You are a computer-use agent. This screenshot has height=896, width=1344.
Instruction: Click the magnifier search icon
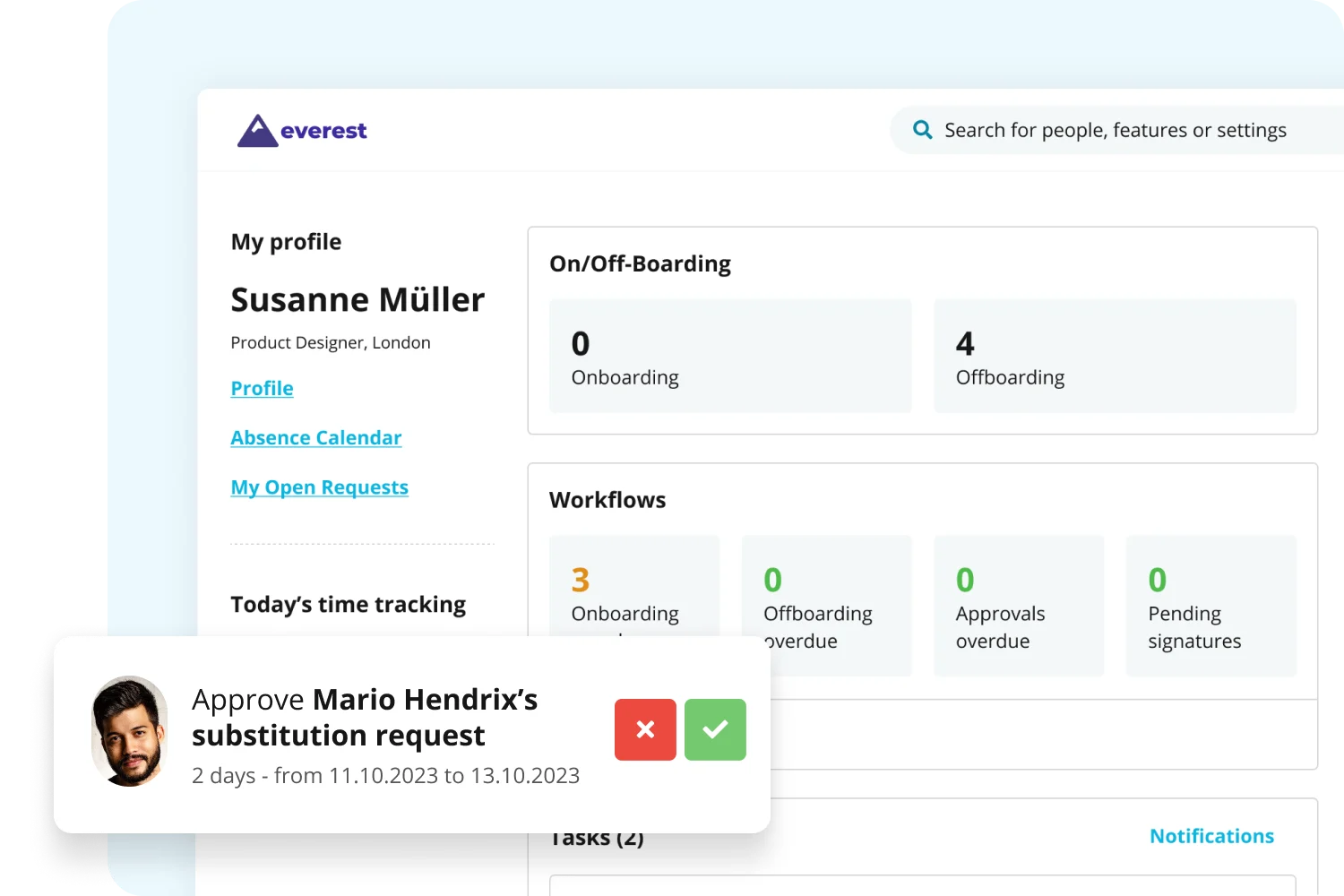pyautogui.click(x=922, y=130)
